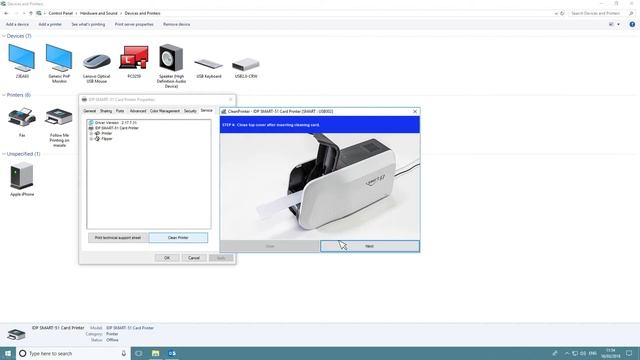Click See what's printing command
This screenshot has width=640, height=360.
pyautogui.click(x=89, y=24)
